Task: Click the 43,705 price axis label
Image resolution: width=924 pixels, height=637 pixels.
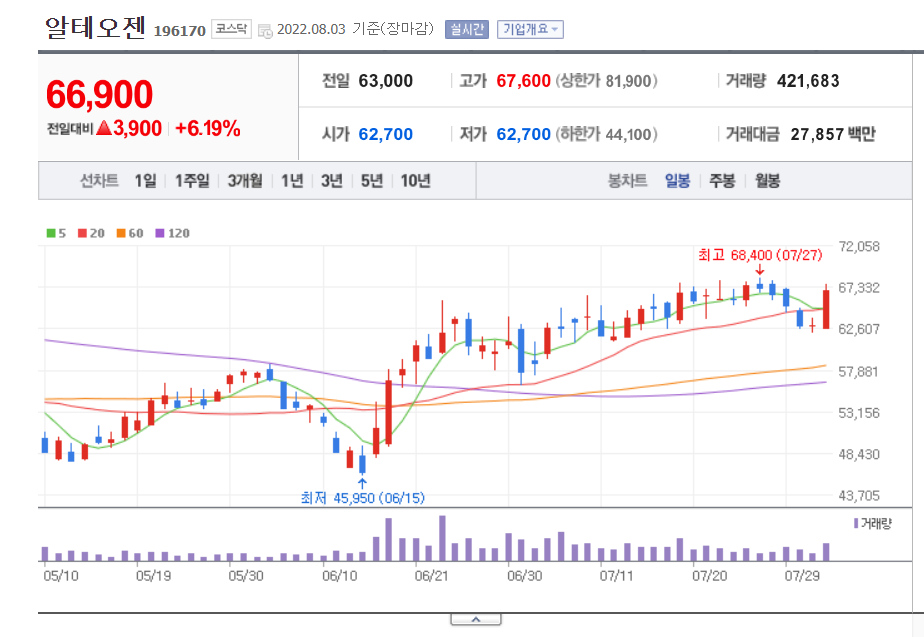Action: coord(859,496)
